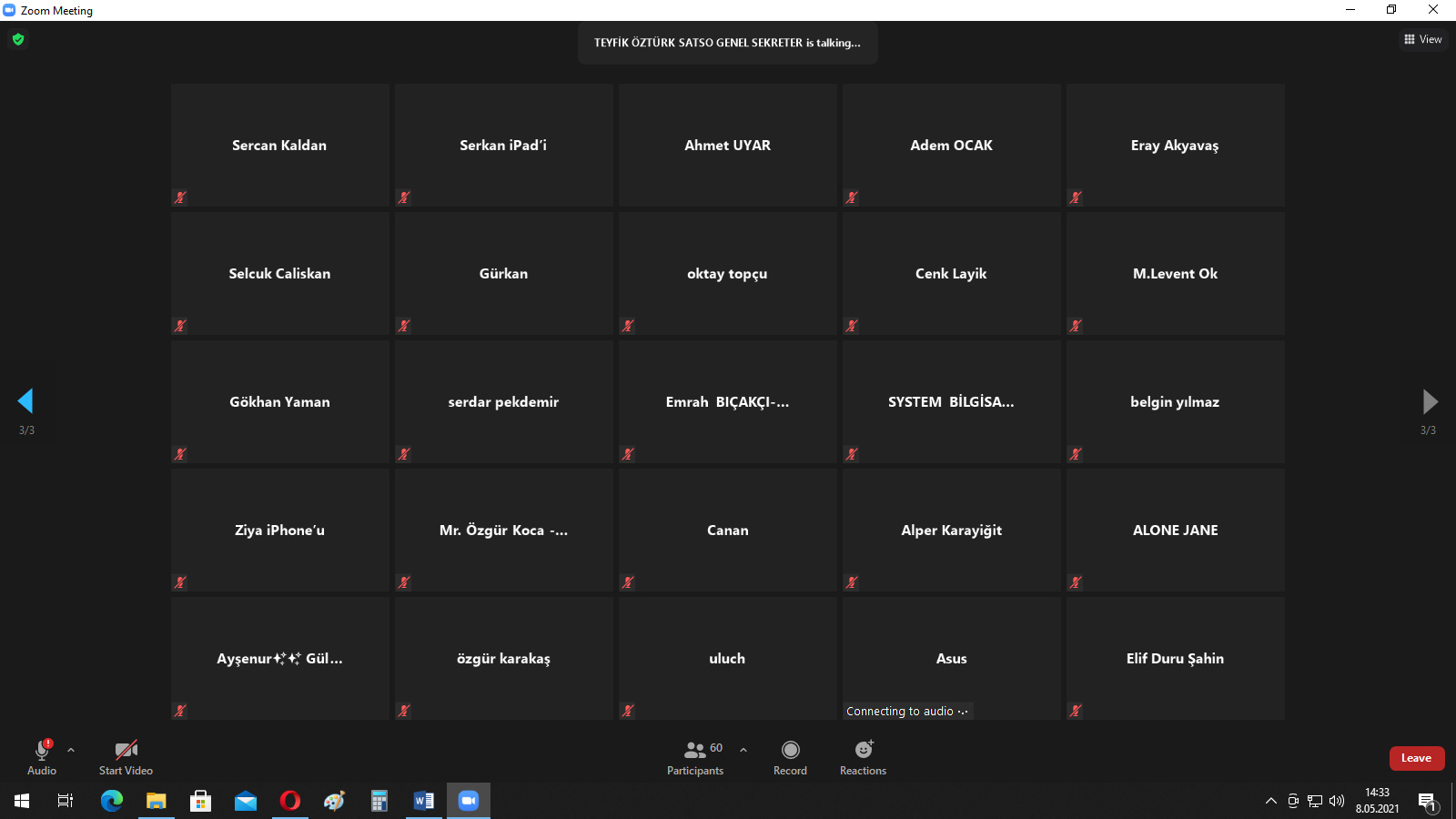The image size is (1456, 819).
Task: Open File Explorer from the taskbar
Action: [157, 801]
